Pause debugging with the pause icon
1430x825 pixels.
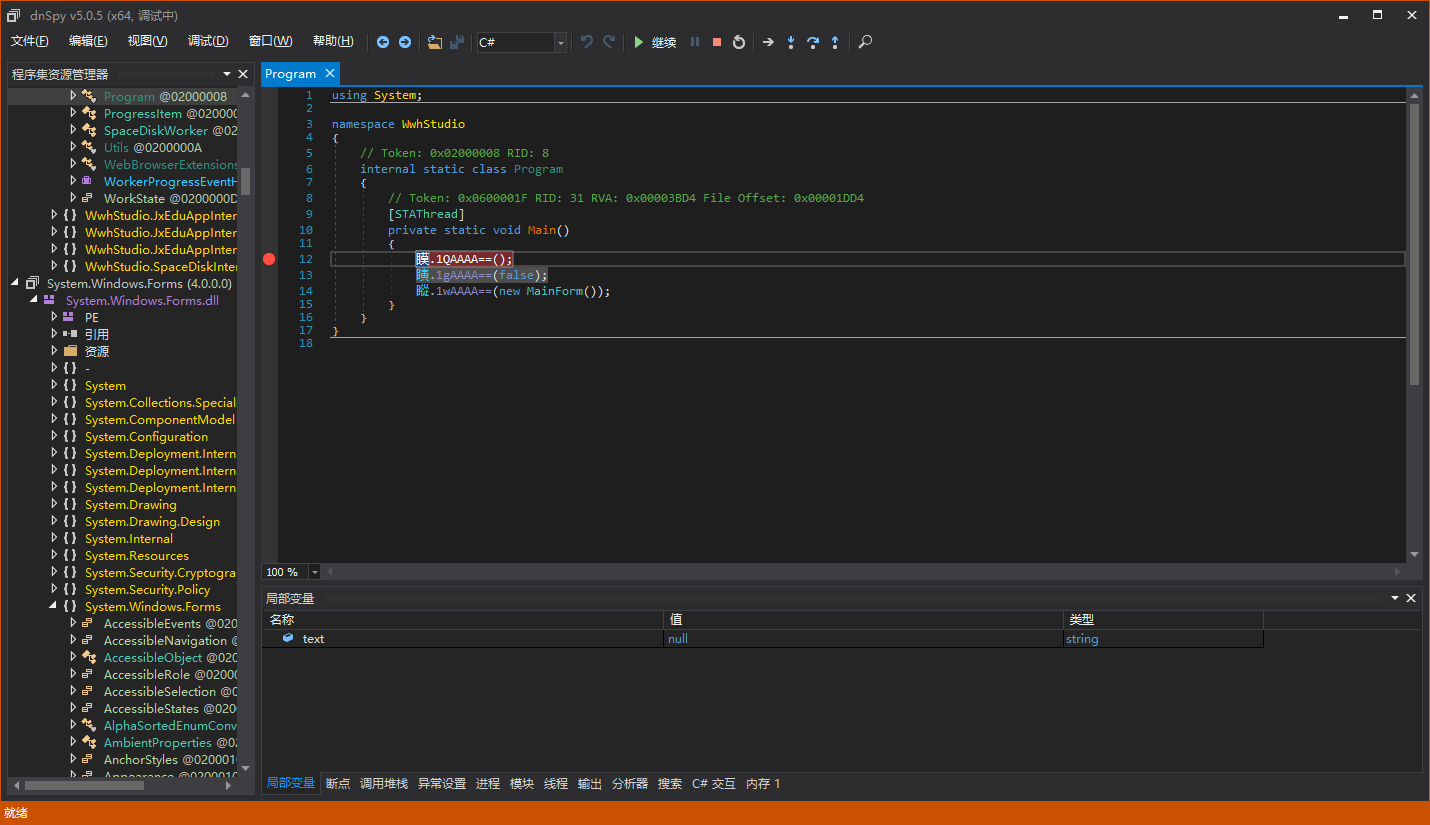[695, 42]
